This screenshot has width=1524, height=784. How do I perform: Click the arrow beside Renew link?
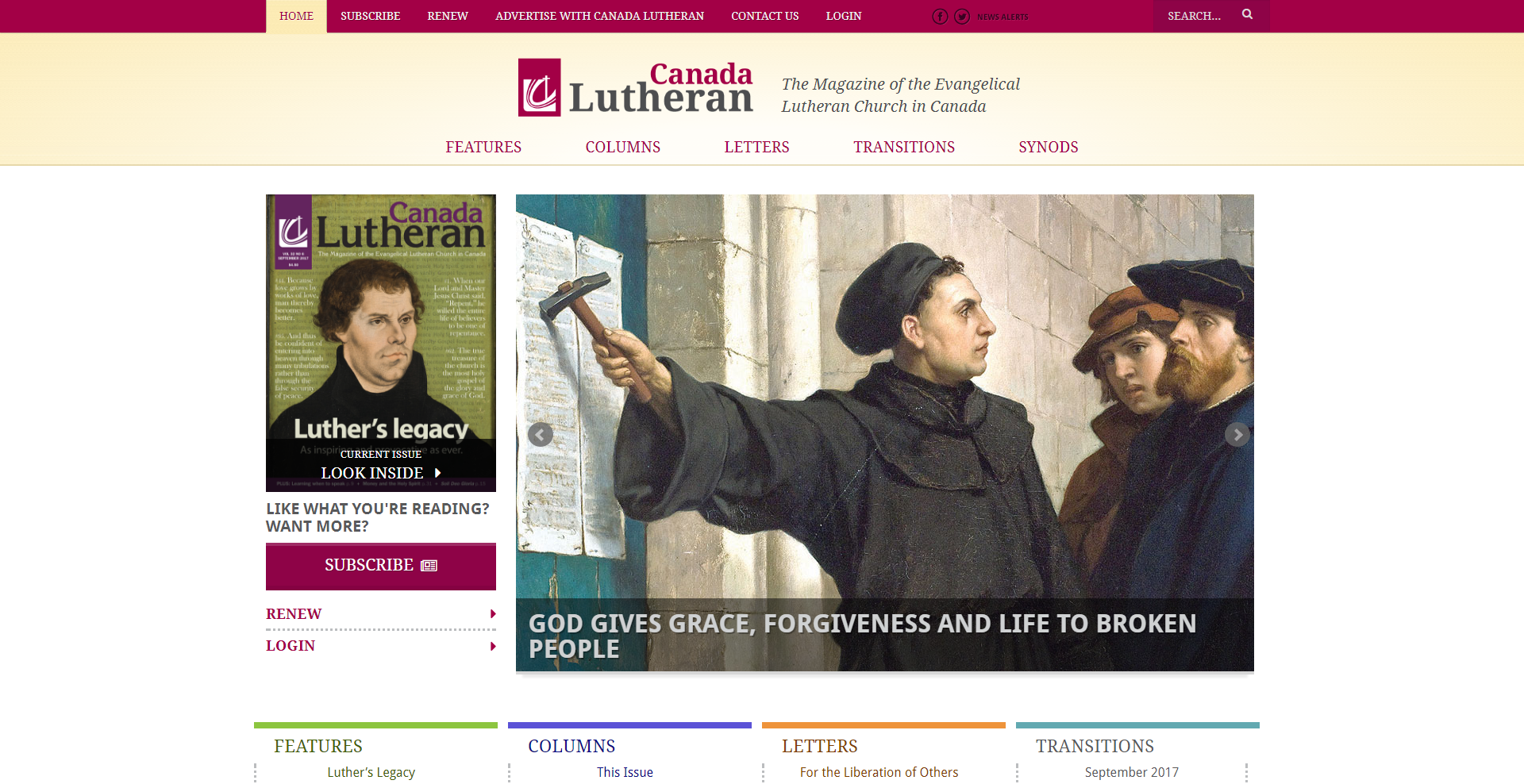[493, 614]
